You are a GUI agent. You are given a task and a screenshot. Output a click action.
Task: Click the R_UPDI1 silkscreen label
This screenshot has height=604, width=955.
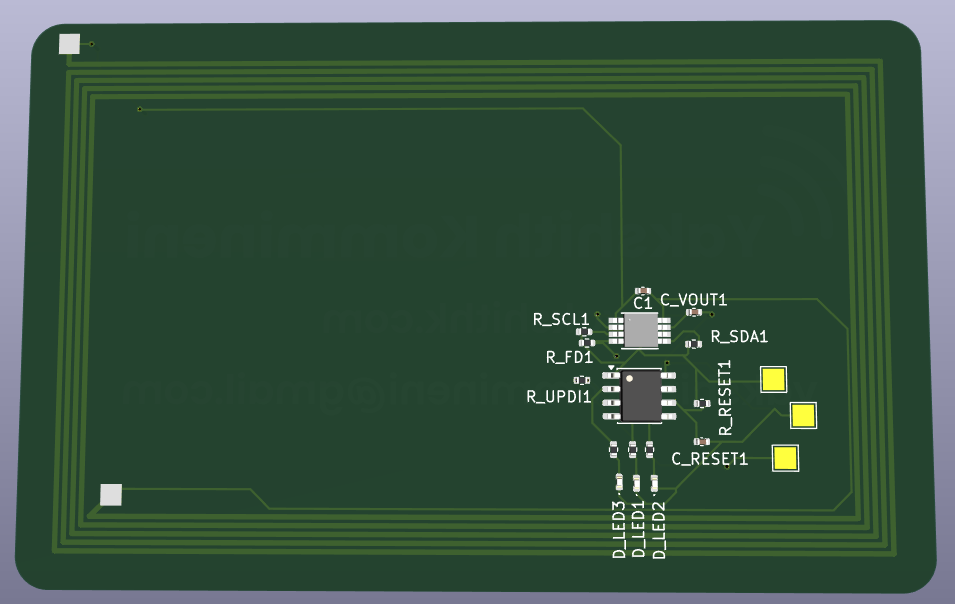(559, 397)
